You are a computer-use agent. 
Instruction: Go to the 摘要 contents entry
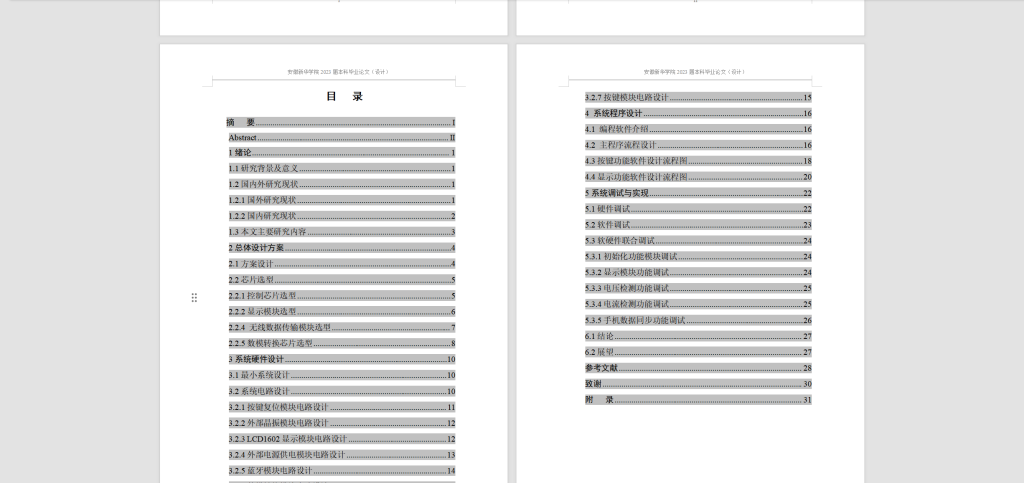click(x=241, y=122)
